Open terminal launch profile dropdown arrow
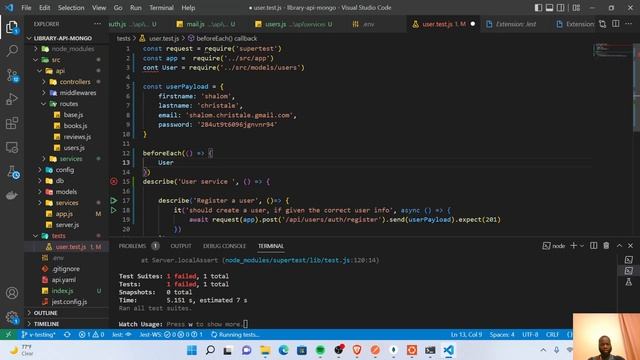Image resolution: width=640 pixels, height=360 pixels. pos(582,246)
